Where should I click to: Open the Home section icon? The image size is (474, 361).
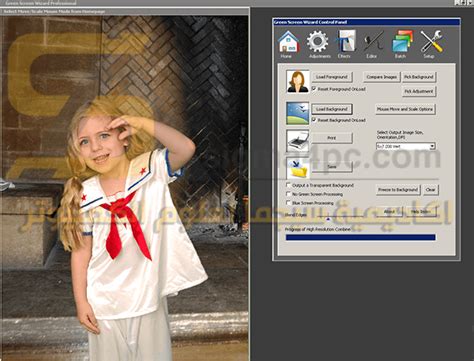click(288, 42)
